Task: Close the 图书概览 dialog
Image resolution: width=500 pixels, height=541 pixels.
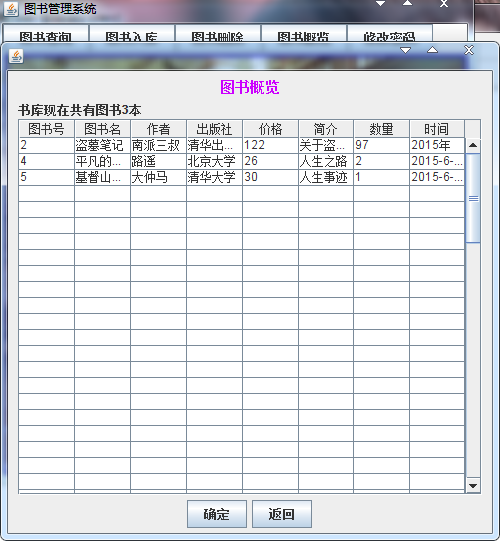Action: click(469, 50)
